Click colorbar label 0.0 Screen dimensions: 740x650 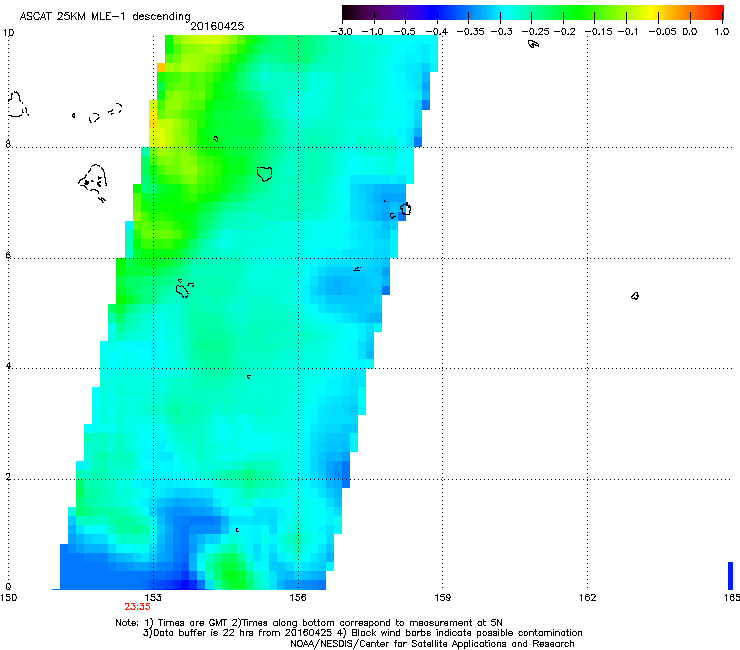coord(690,32)
